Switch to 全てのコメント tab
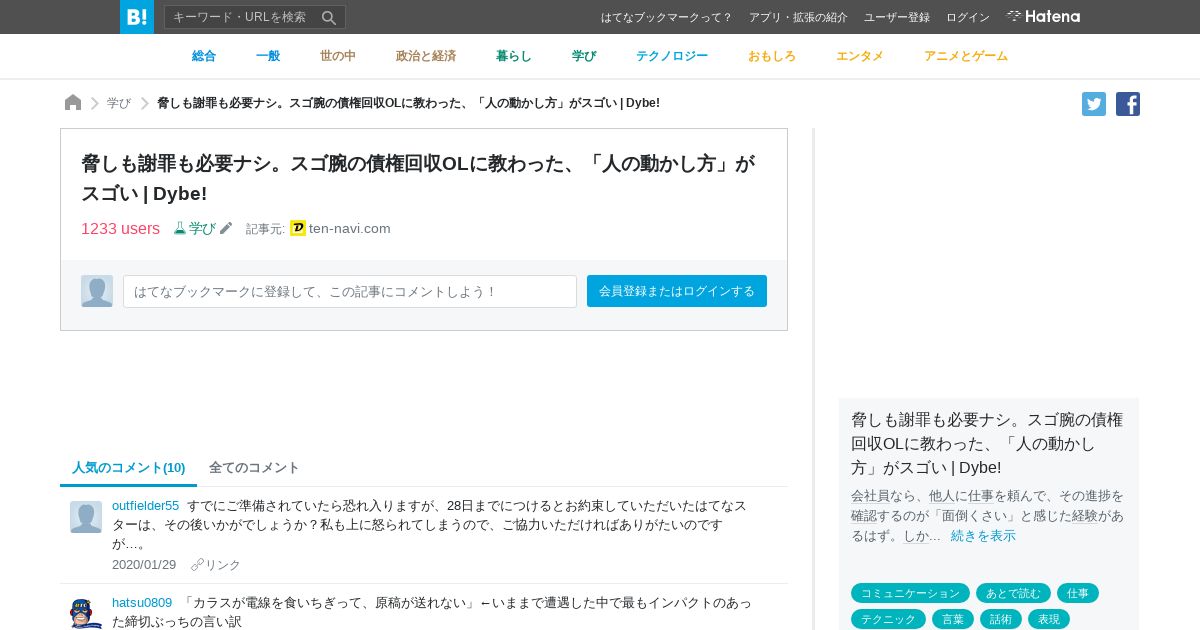Viewport: 1200px width, 630px height. tap(254, 468)
